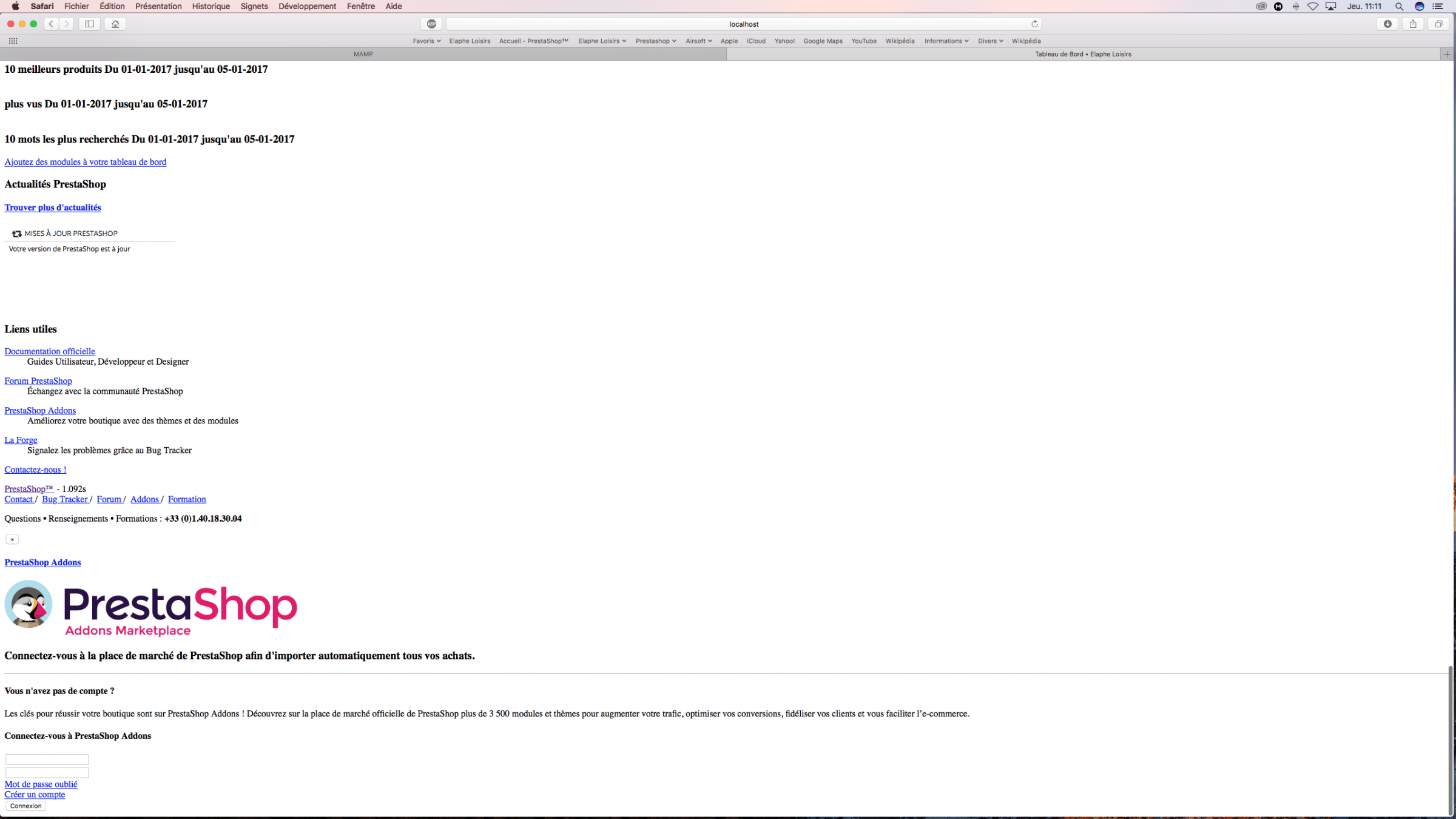Switch to the MAMP tab

pyautogui.click(x=363, y=54)
